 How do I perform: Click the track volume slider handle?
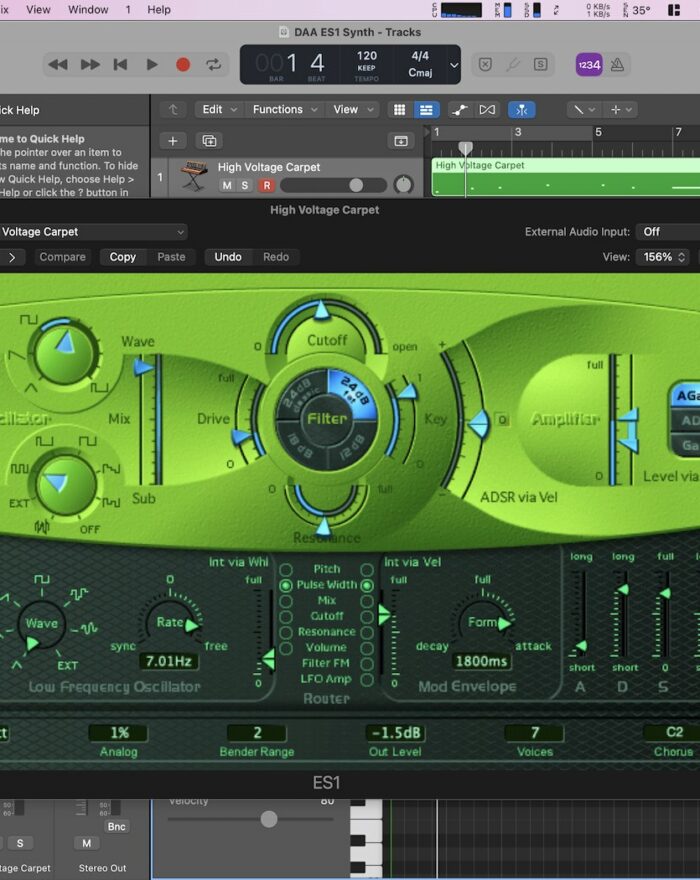[356, 185]
